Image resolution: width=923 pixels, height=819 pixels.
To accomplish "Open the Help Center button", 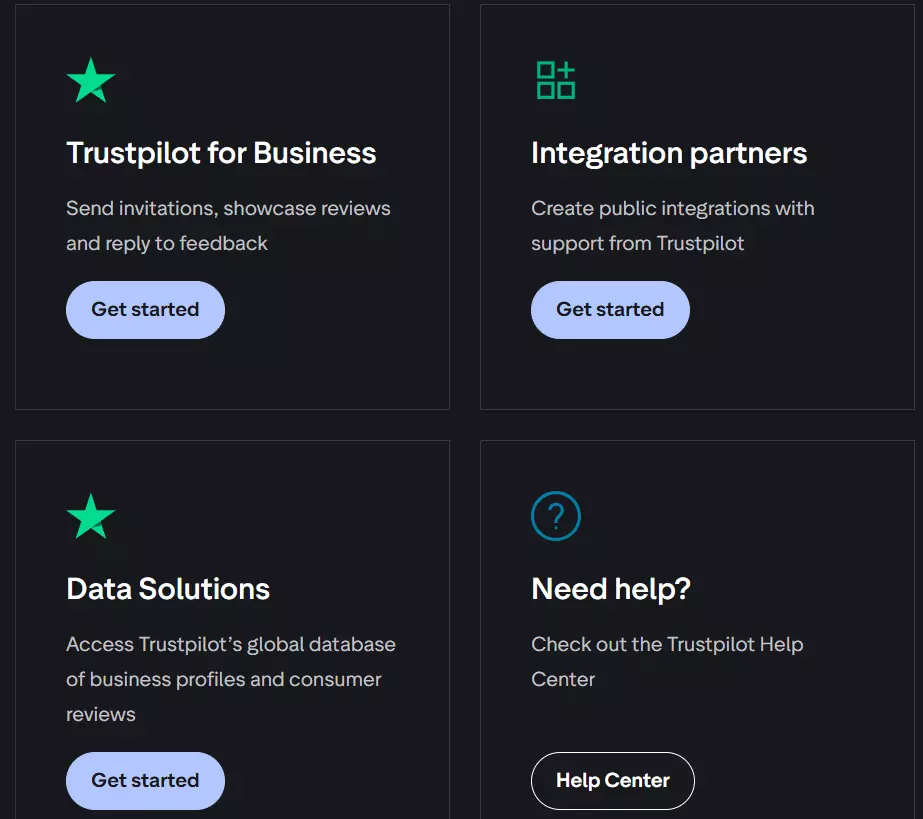I will click(612, 781).
